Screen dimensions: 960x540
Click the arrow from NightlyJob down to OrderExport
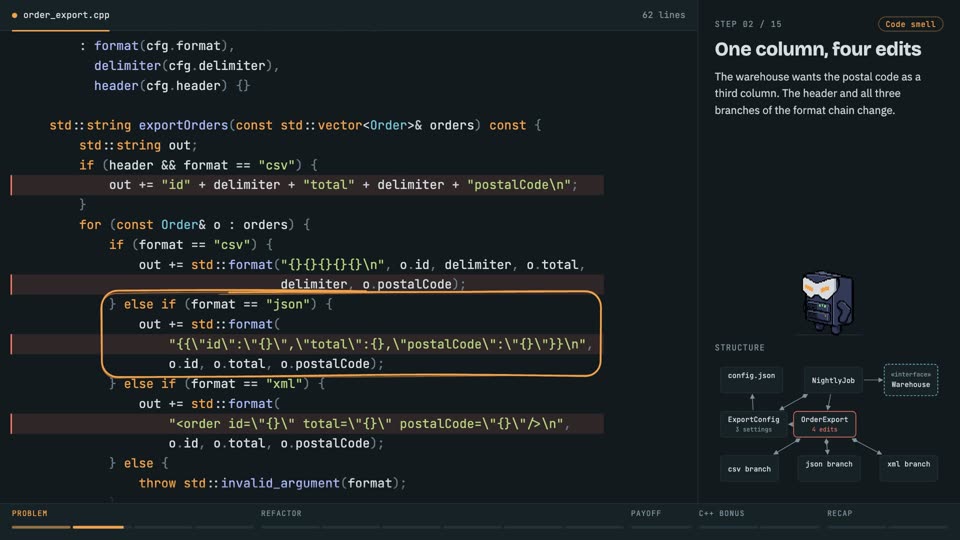[x=828, y=402]
